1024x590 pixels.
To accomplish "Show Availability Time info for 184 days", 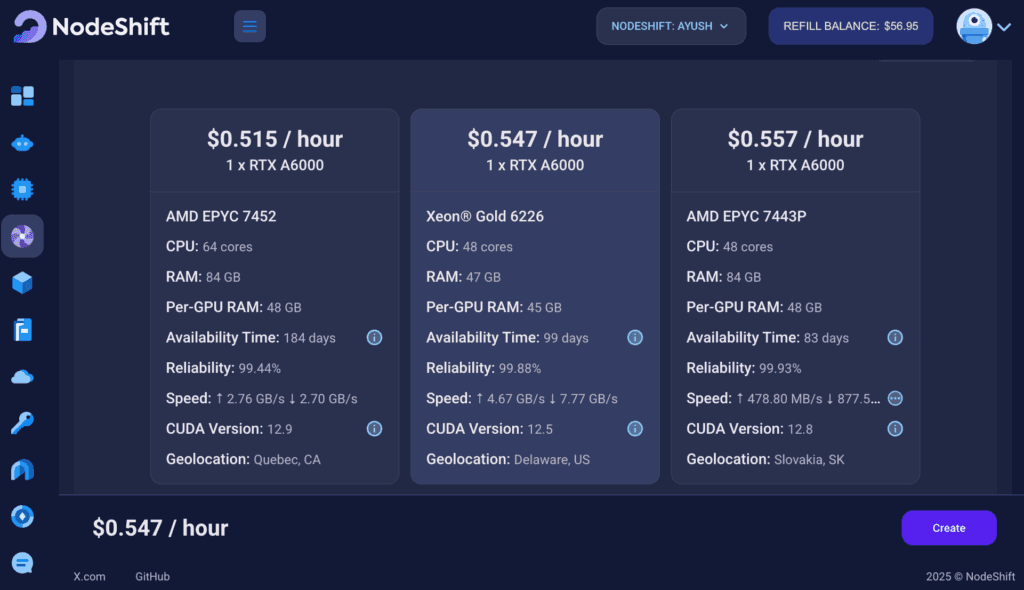I will pyautogui.click(x=374, y=338).
